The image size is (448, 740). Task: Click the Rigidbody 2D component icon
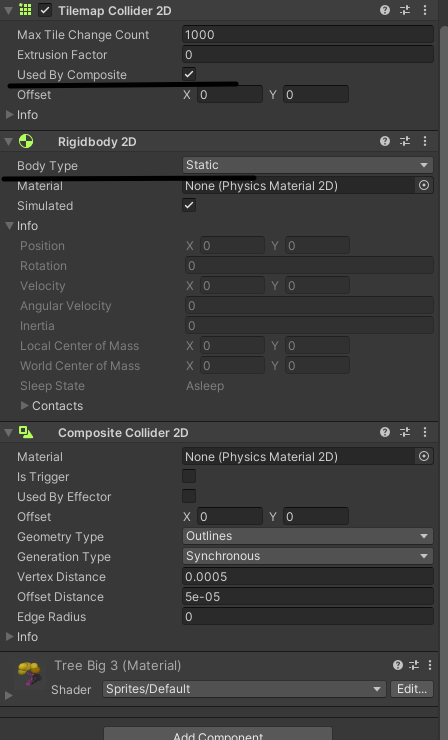click(x=26, y=142)
